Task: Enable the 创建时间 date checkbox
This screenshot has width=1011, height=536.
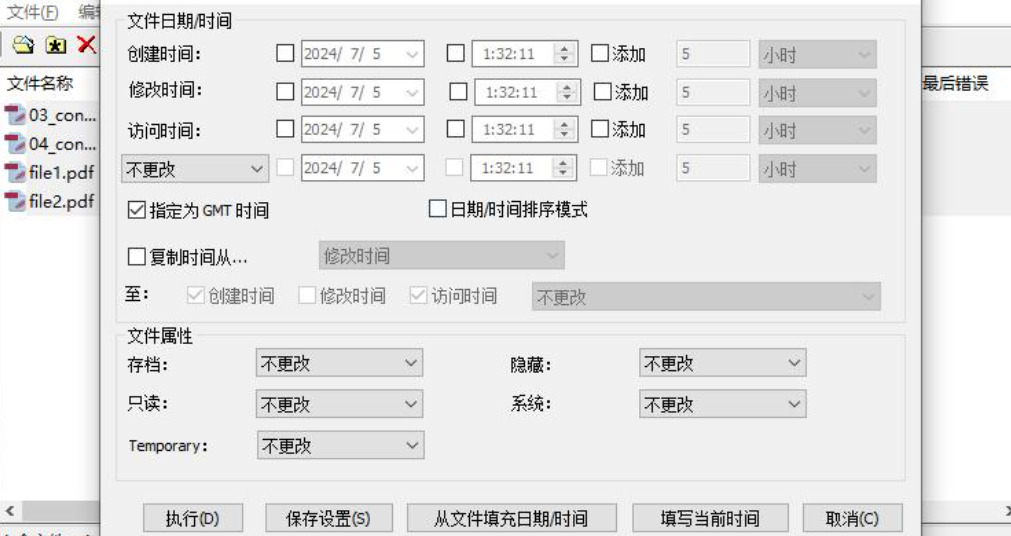Action: pos(285,54)
